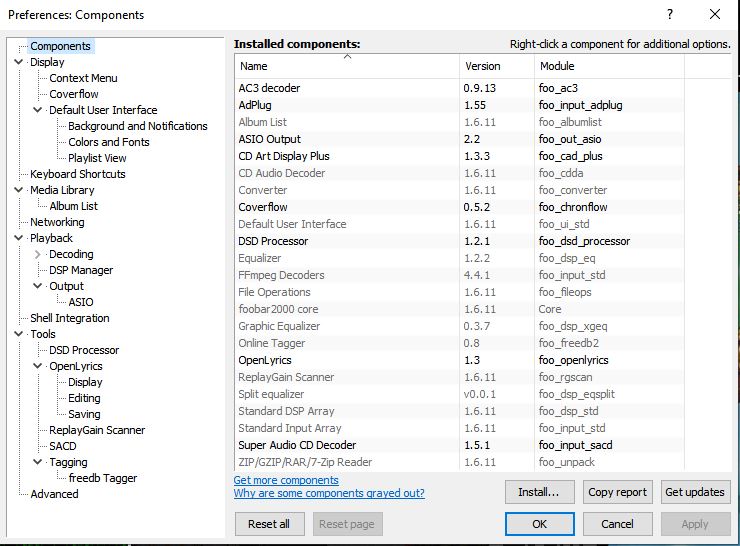Click the help question mark button
The height and width of the screenshot is (546, 740).
point(670,15)
